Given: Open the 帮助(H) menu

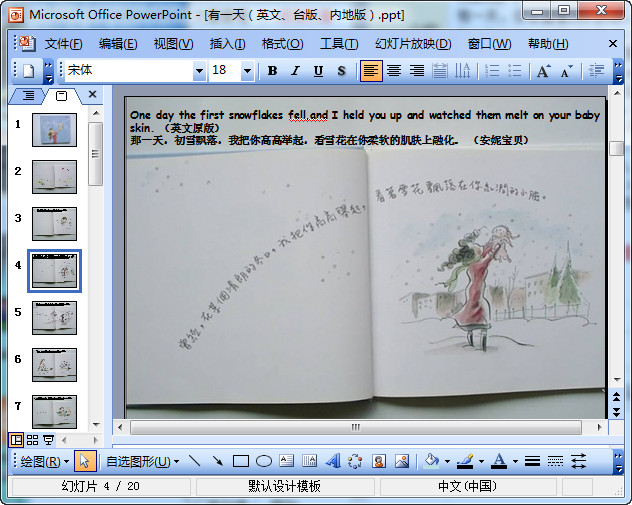Looking at the screenshot, I should [548, 44].
